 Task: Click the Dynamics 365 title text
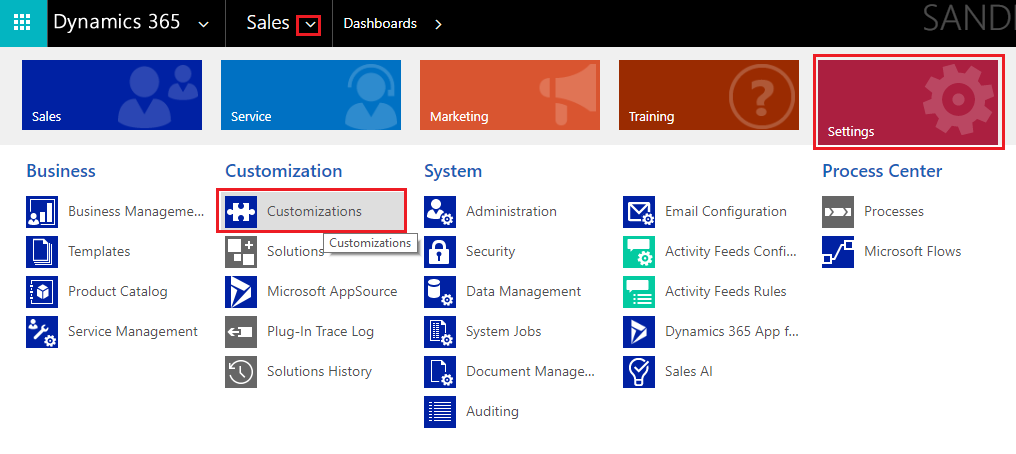(x=117, y=23)
